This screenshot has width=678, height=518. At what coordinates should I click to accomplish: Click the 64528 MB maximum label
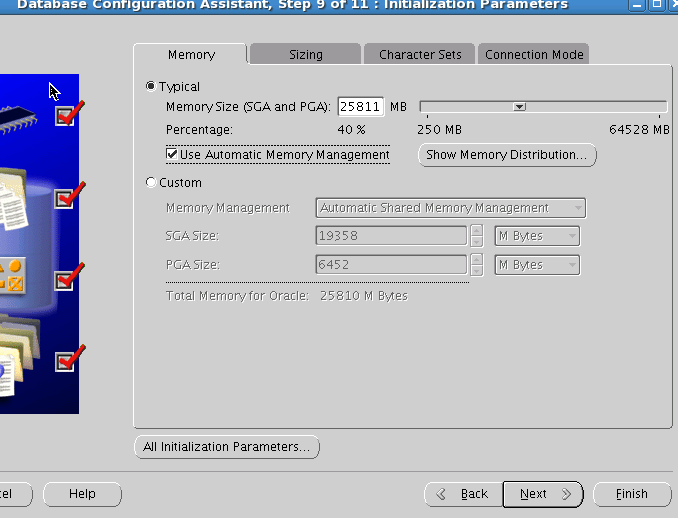click(639, 130)
